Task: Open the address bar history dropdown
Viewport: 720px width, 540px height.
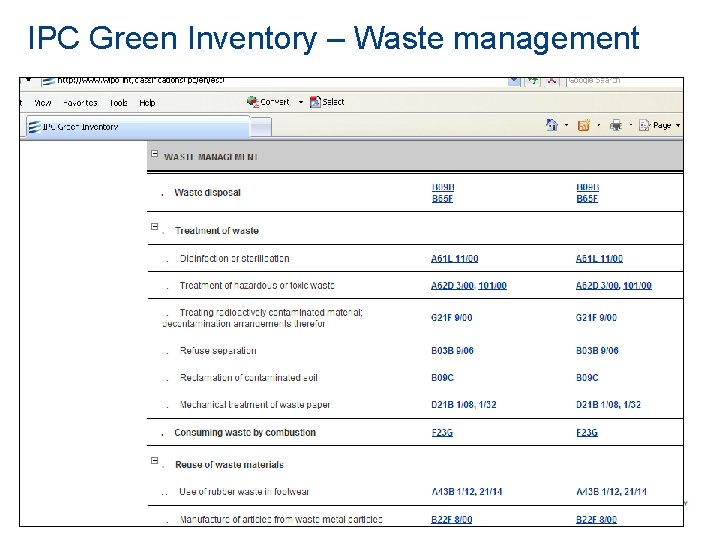Action: coord(514,81)
